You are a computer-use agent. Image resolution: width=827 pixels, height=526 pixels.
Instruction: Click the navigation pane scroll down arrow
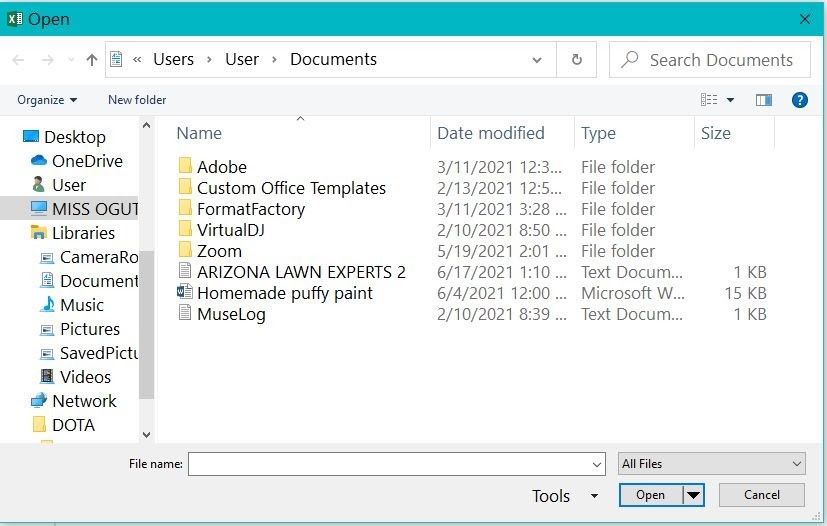147,435
